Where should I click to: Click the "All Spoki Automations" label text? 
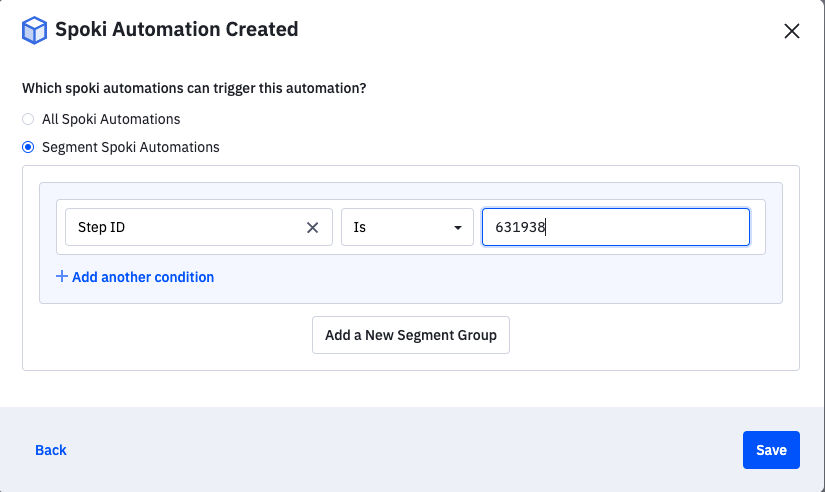coord(111,119)
